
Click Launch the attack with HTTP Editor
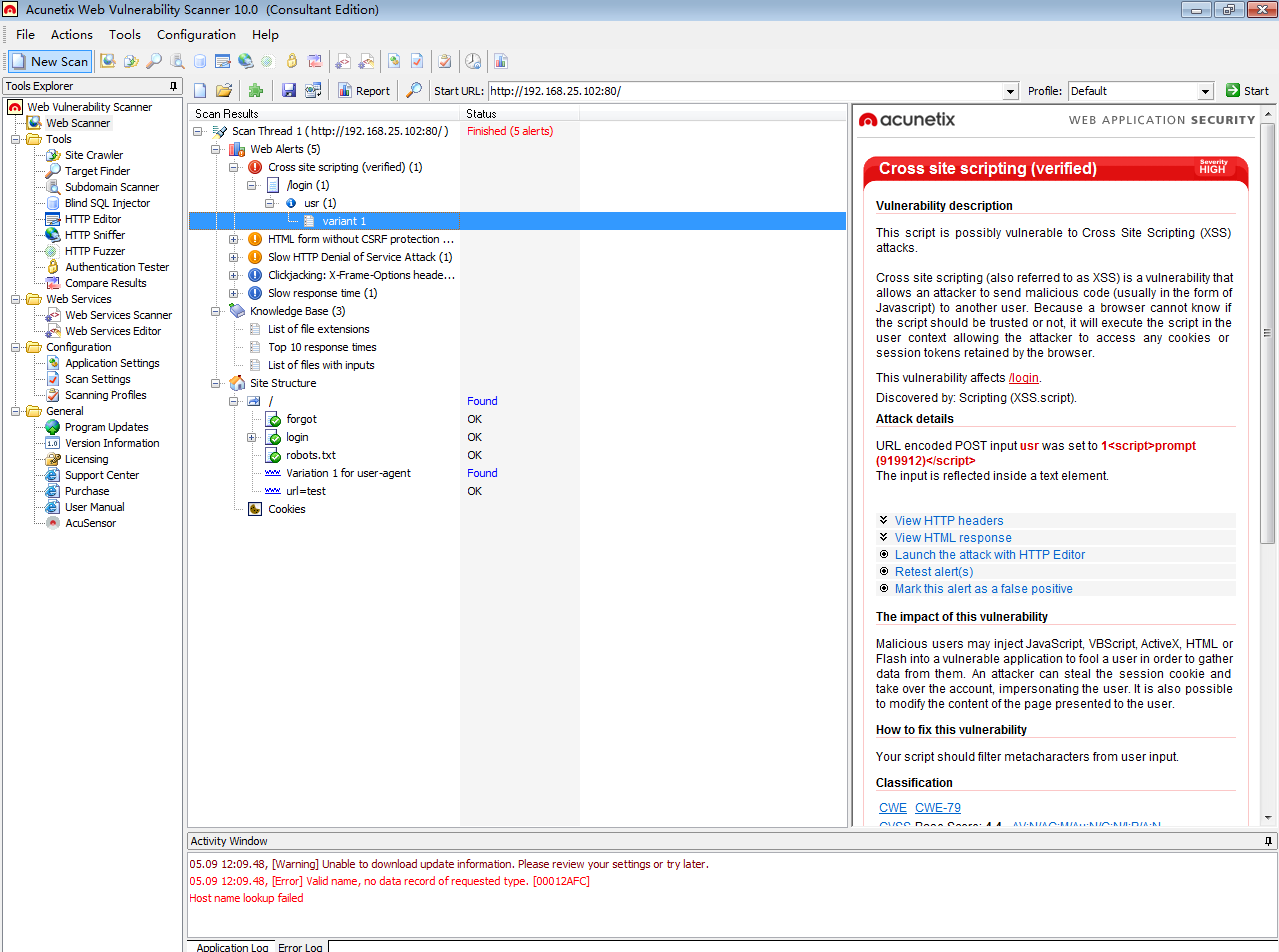(990, 554)
